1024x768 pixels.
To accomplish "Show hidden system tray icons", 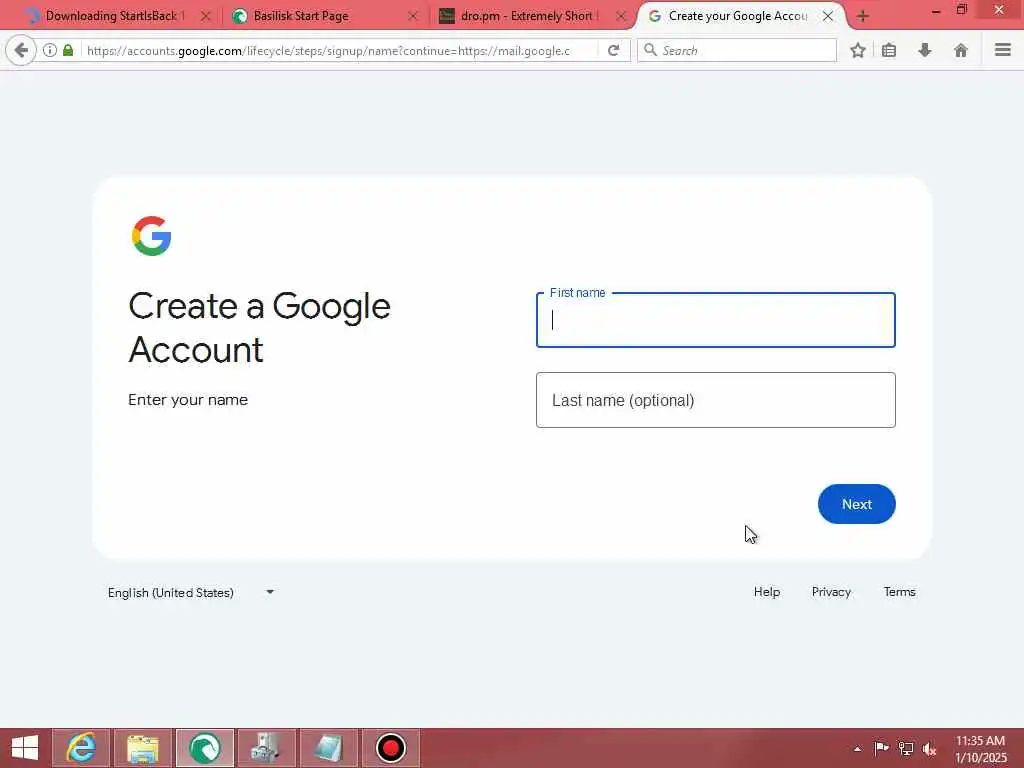I will coord(857,748).
